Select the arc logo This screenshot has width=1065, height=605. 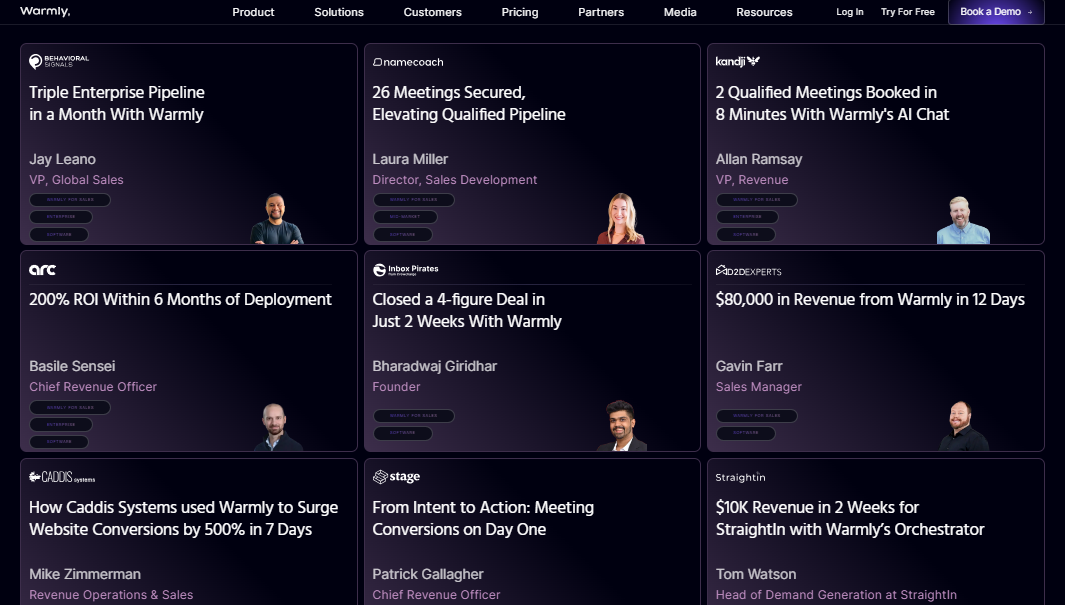point(42,270)
